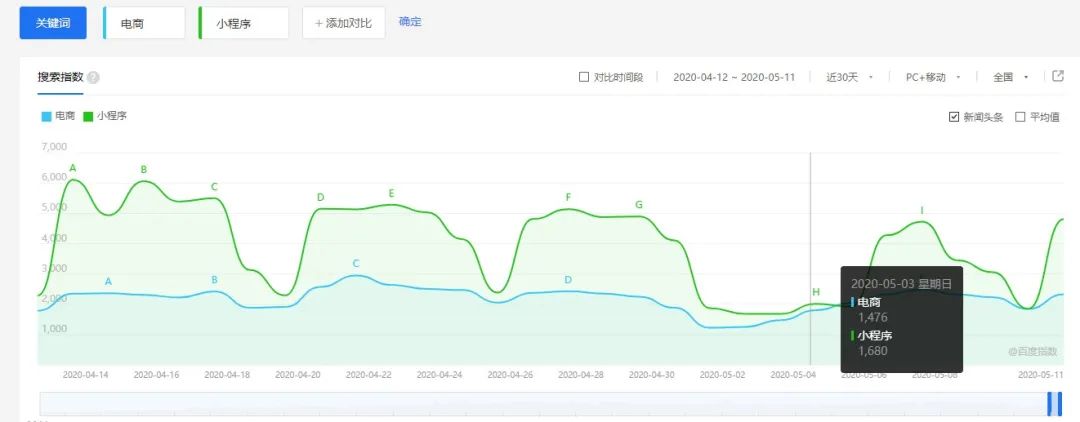
Task: Click the 2020-04-22 axis date label
Action: click(x=368, y=375)
